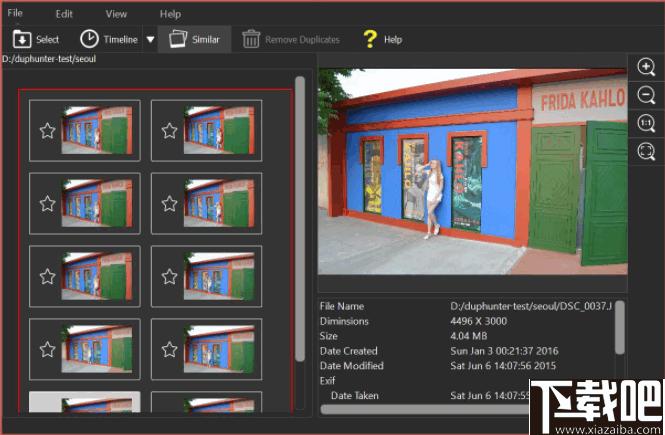Click the Similar photos icon
Screen dimensions: 665x435
click(178, 39)
